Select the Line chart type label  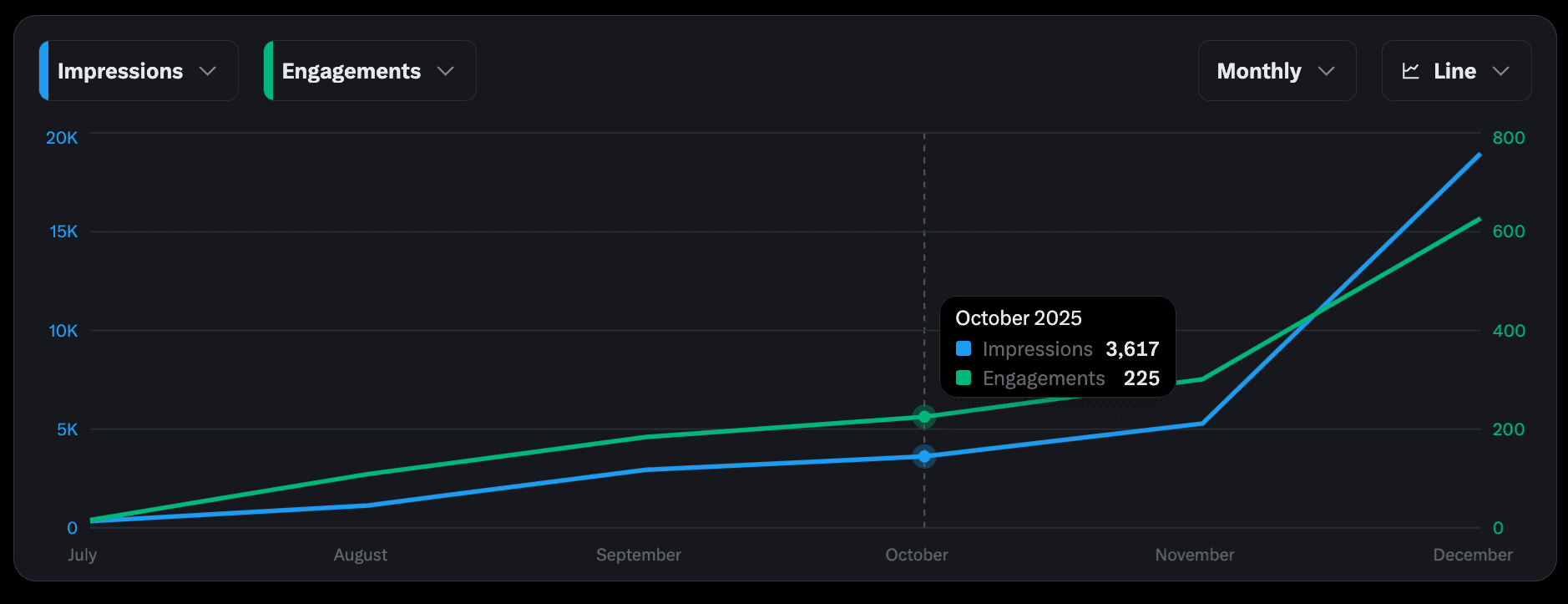[1454, 71]
